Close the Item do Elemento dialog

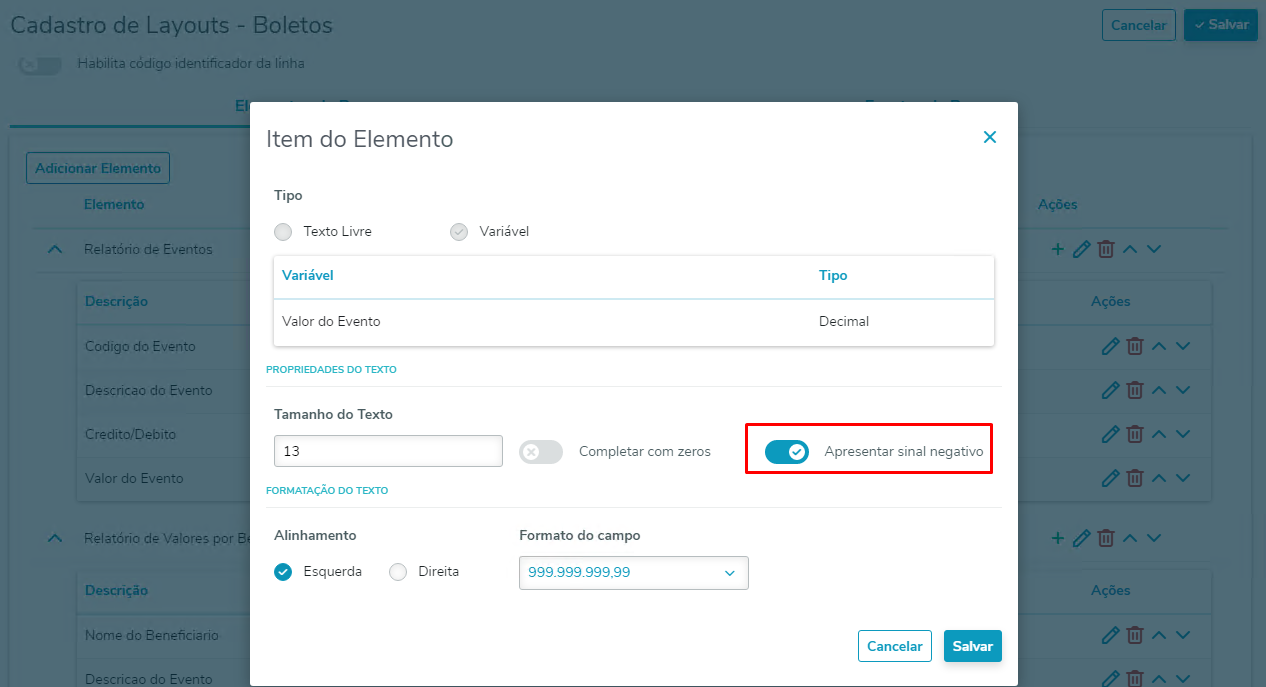pos(990,138)
